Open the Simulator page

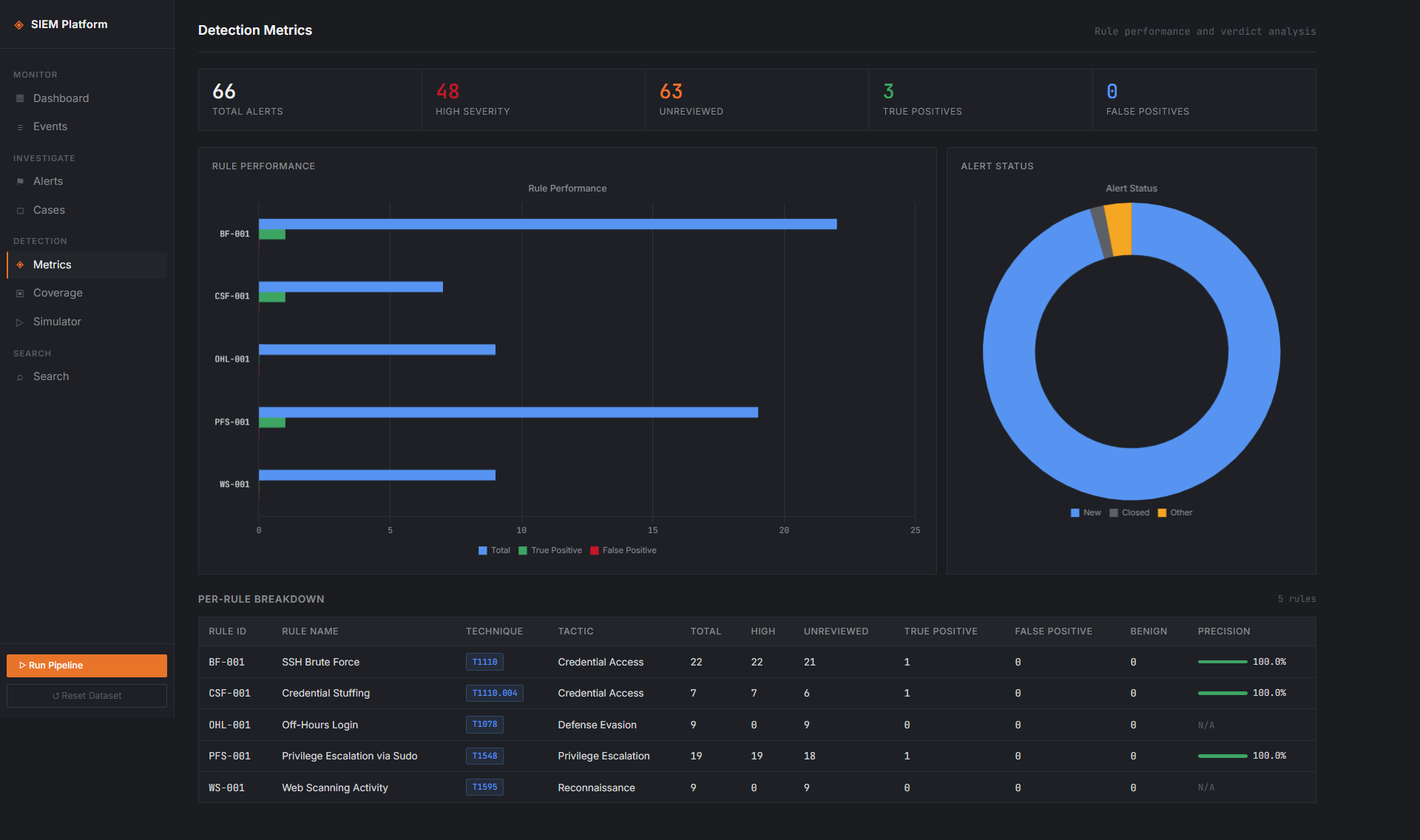pyautogui.click(x=87, y=322)
